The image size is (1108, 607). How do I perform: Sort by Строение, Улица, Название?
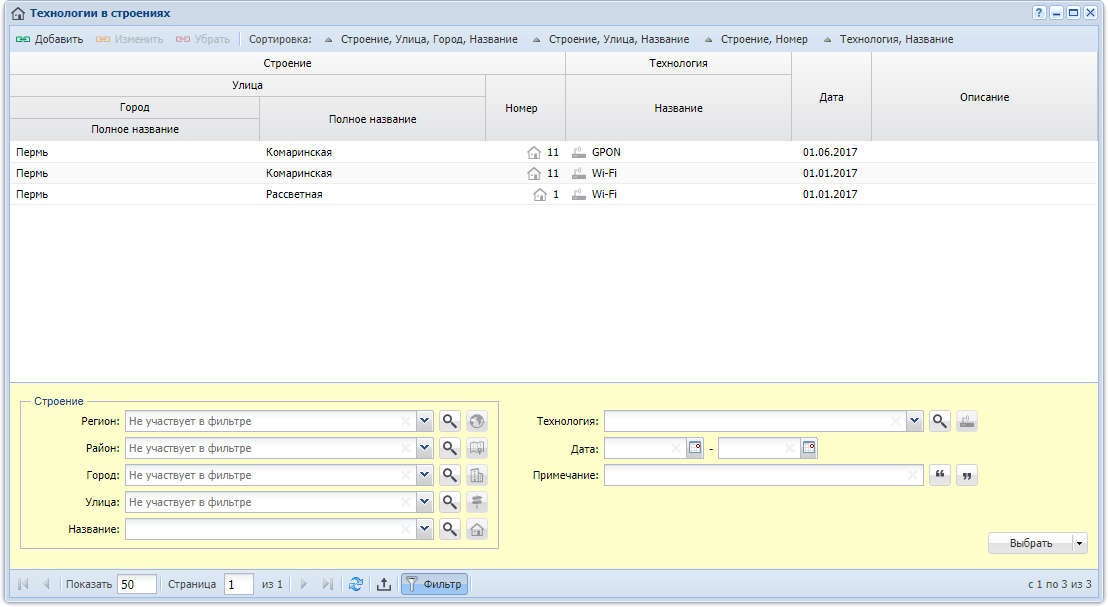click(x=611, y=40)
